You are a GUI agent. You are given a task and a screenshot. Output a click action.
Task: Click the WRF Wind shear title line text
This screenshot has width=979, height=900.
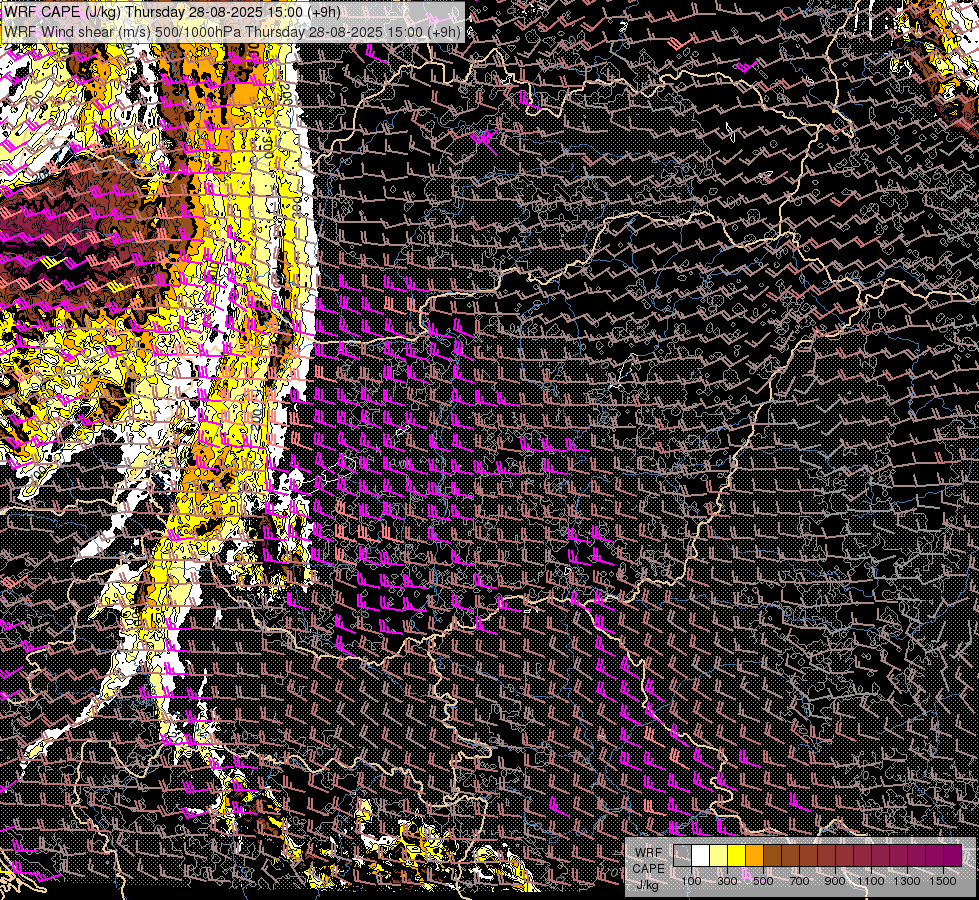click(232, 32)
